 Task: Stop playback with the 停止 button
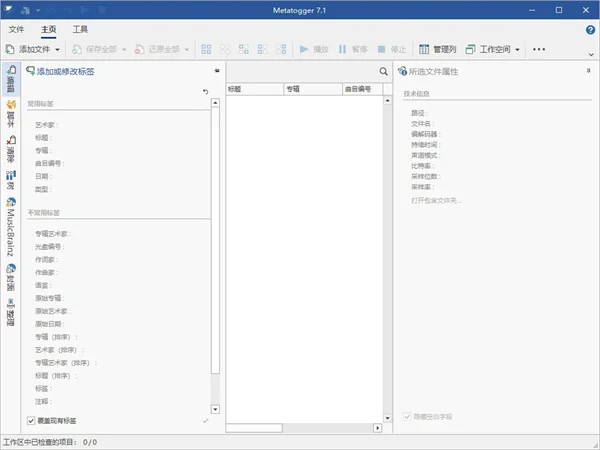click(391, 49)
